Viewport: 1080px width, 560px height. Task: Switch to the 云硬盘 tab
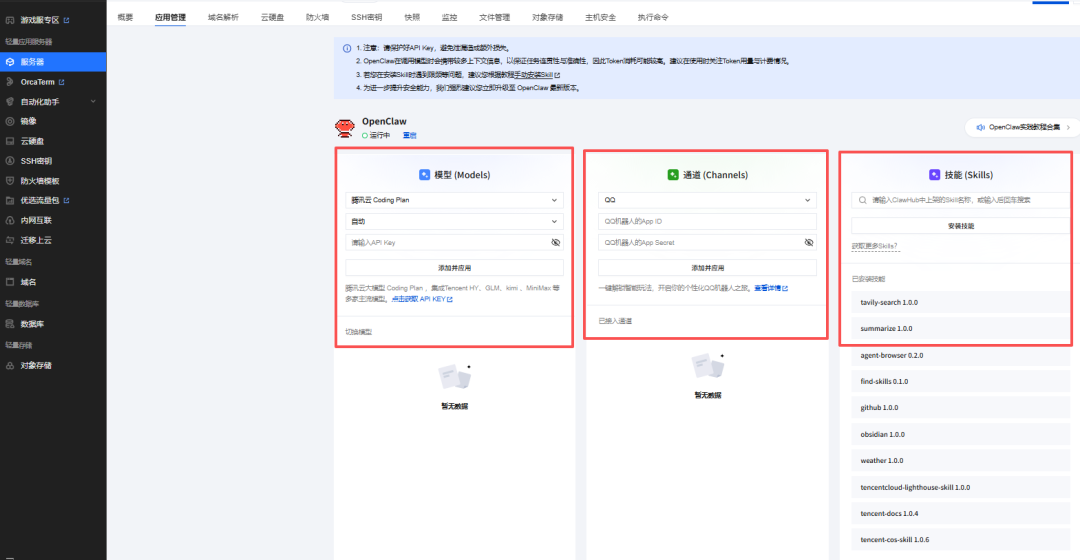pos(272,17)
